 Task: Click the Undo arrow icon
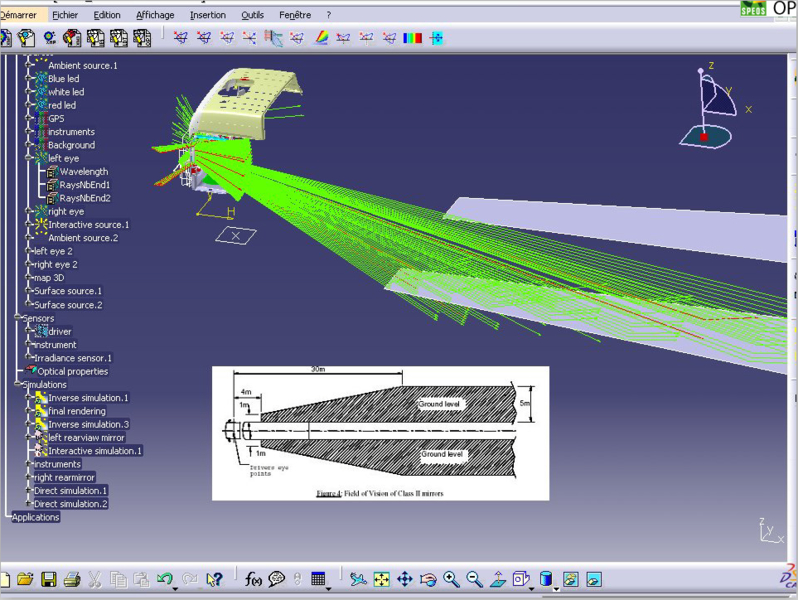point(165,579)
